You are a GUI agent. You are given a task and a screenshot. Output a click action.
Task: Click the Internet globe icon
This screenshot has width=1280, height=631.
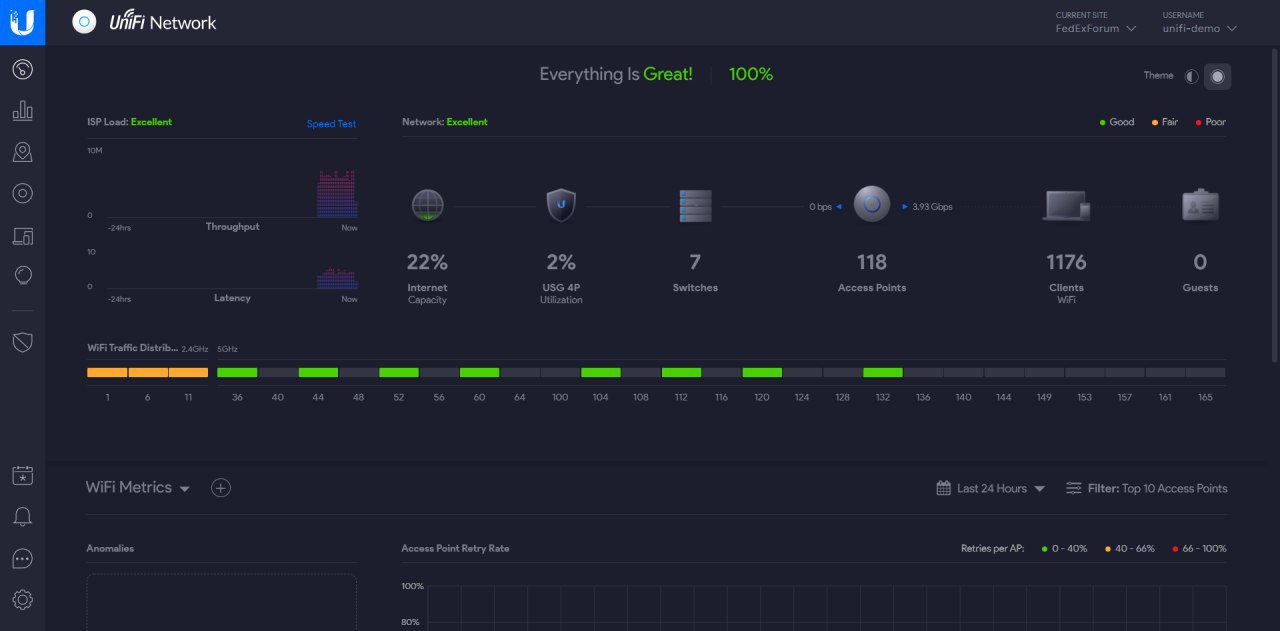[428, 205]
